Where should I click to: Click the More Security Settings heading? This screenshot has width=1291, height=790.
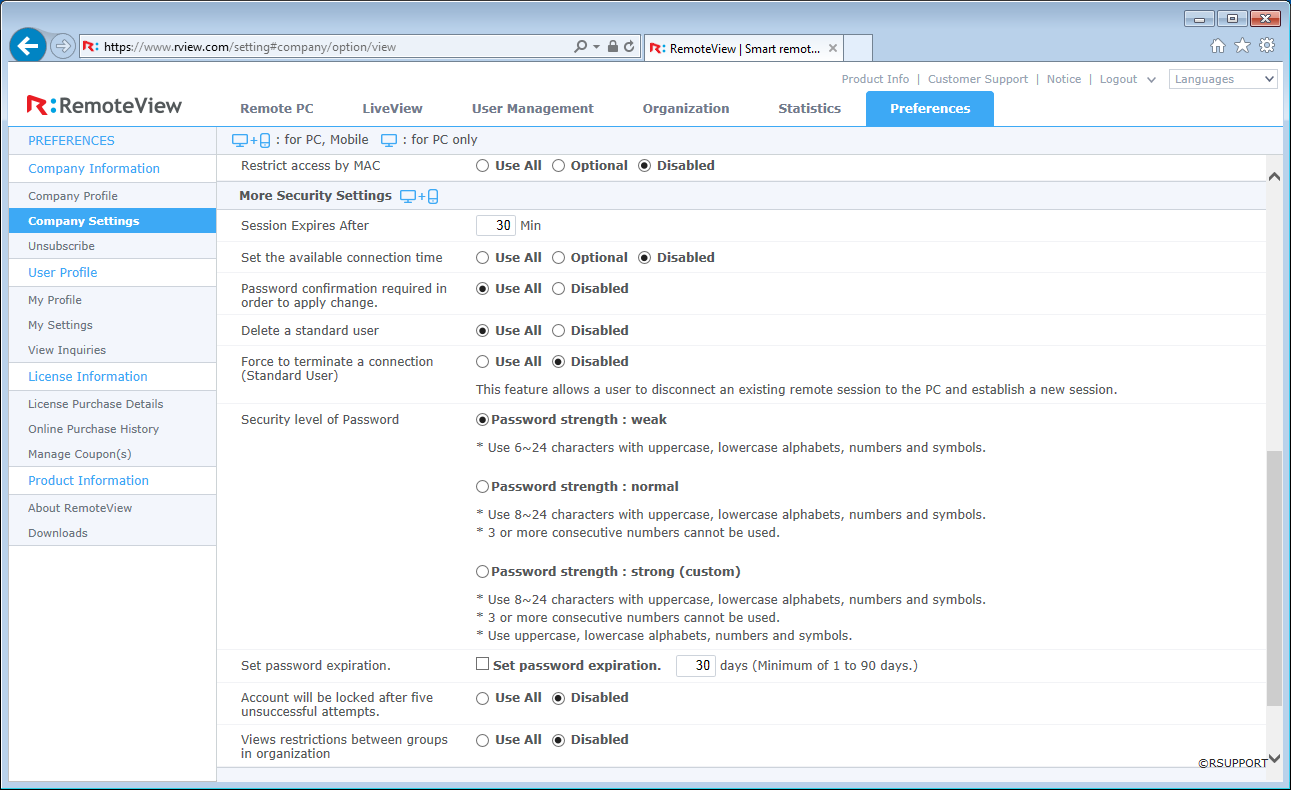coord(315,196)
